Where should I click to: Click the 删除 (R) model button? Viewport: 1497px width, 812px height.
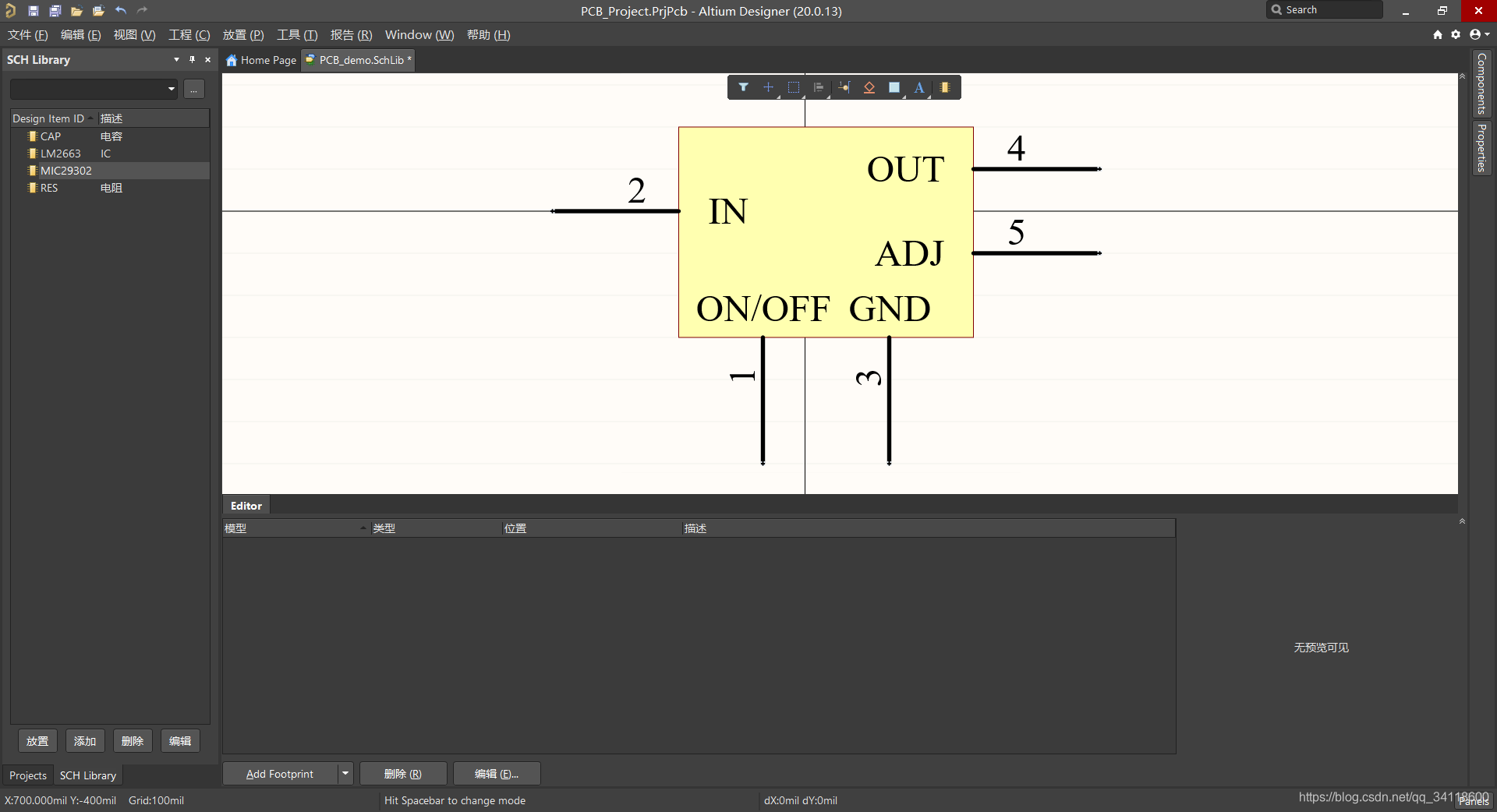click(x=403, y=774)
